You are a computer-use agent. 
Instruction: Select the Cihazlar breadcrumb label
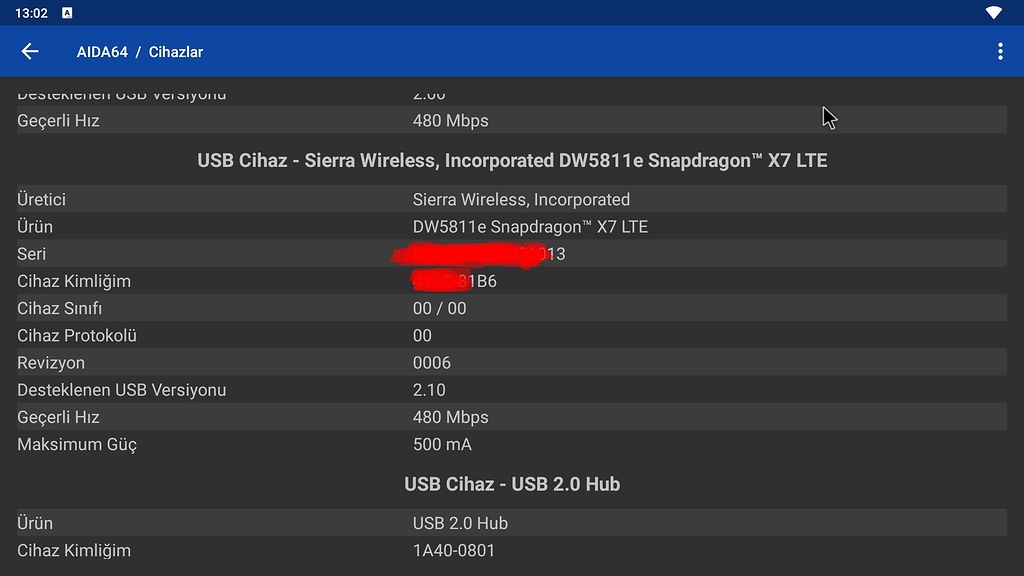pos(176,52)
